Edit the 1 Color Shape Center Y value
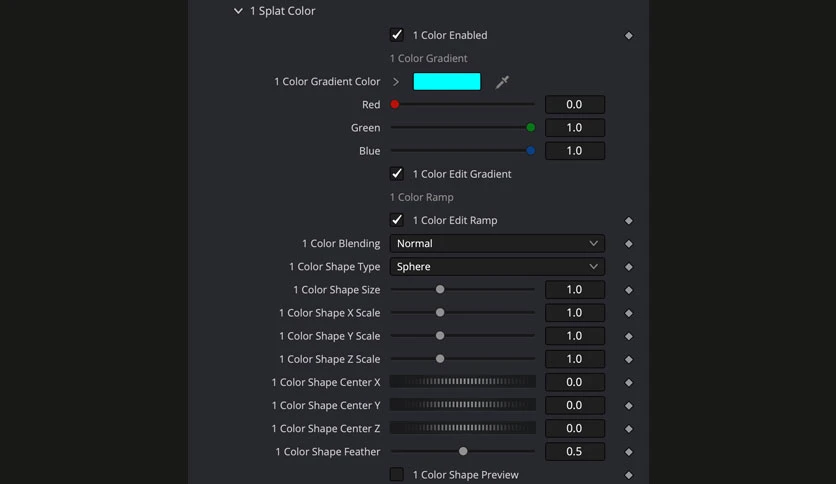This screenshot has height=484, width=836. pos(575,405)
